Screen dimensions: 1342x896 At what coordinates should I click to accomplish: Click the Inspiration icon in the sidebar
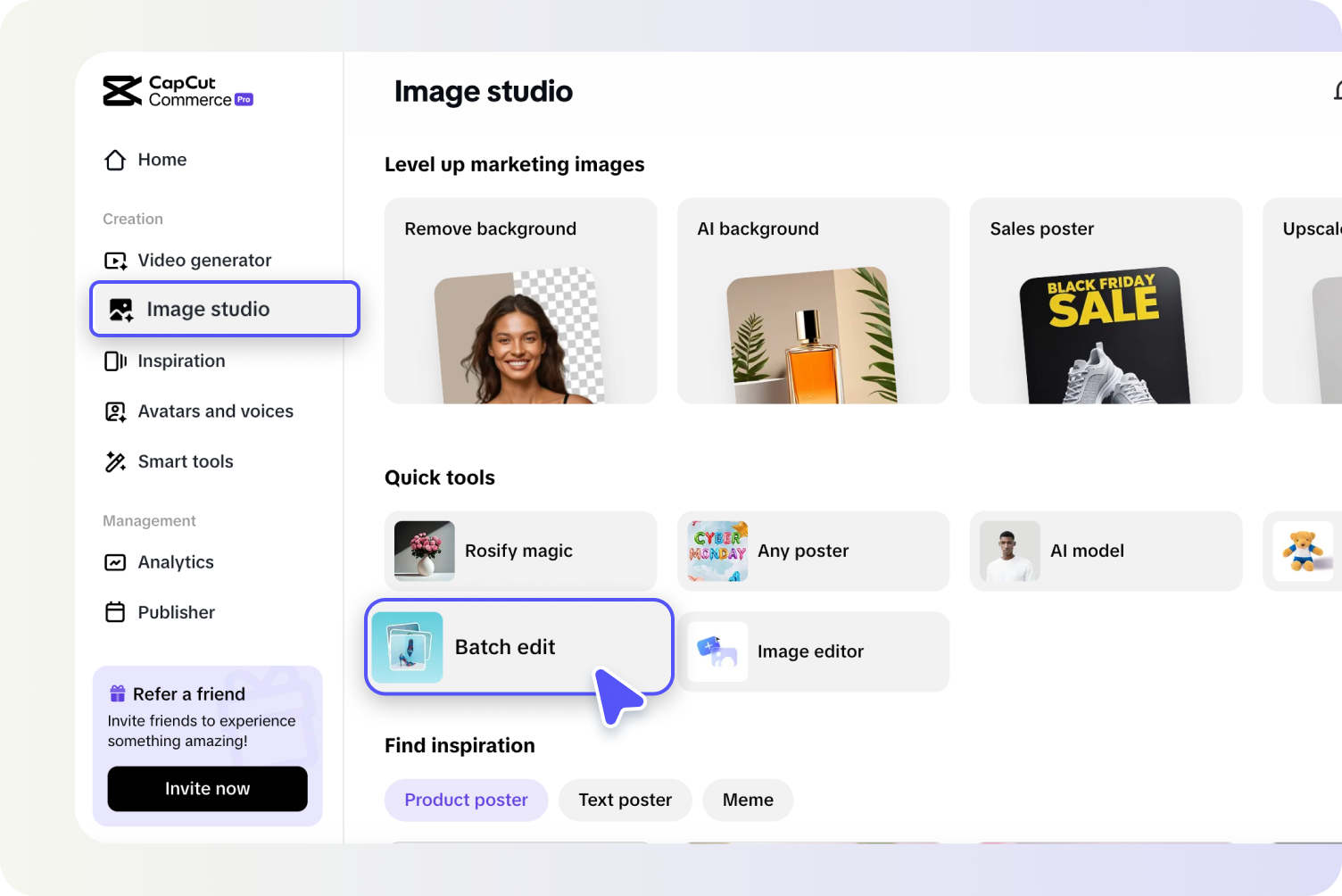pos(114,361)
